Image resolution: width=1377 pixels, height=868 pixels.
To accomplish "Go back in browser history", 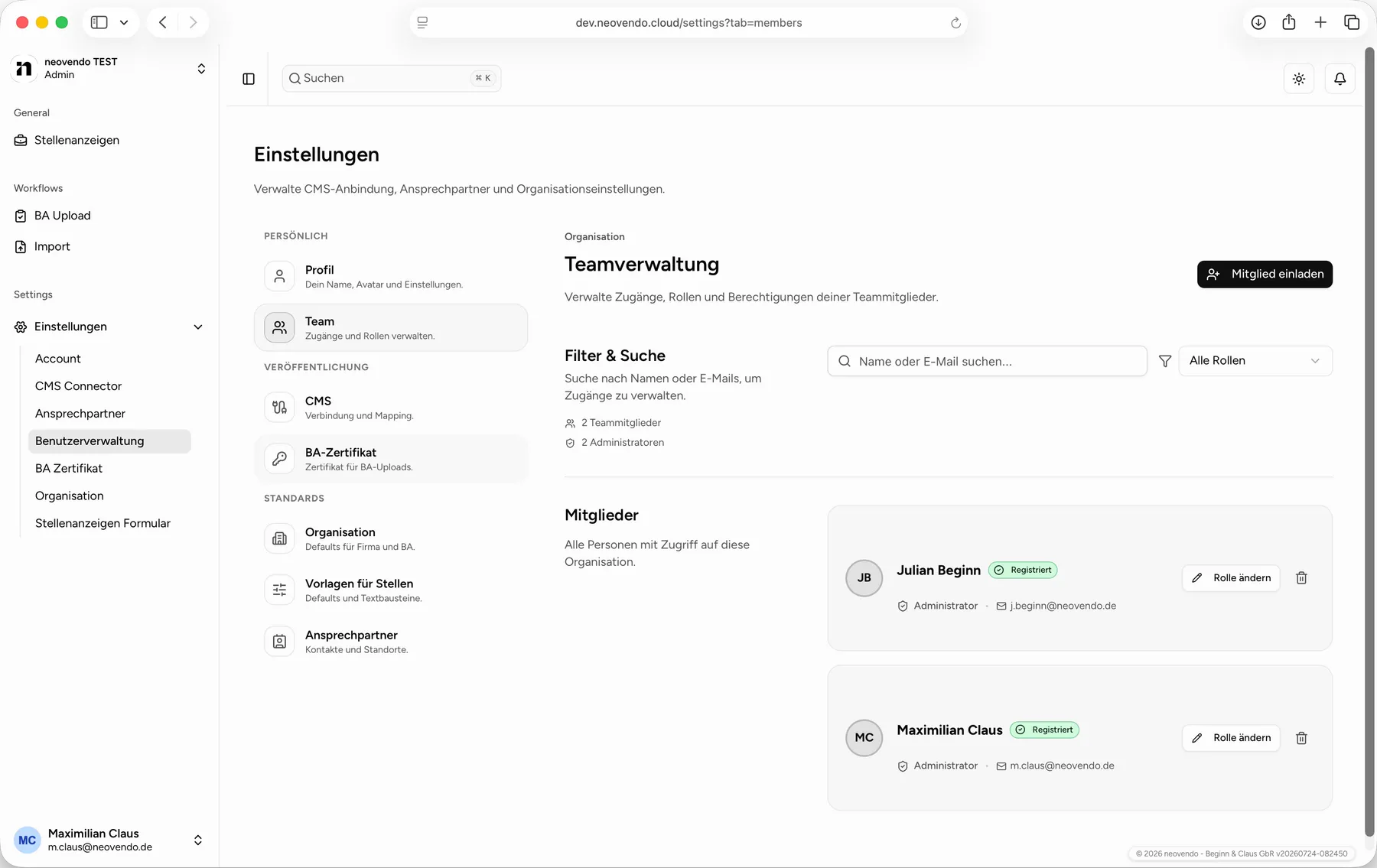I will [163, 22].
